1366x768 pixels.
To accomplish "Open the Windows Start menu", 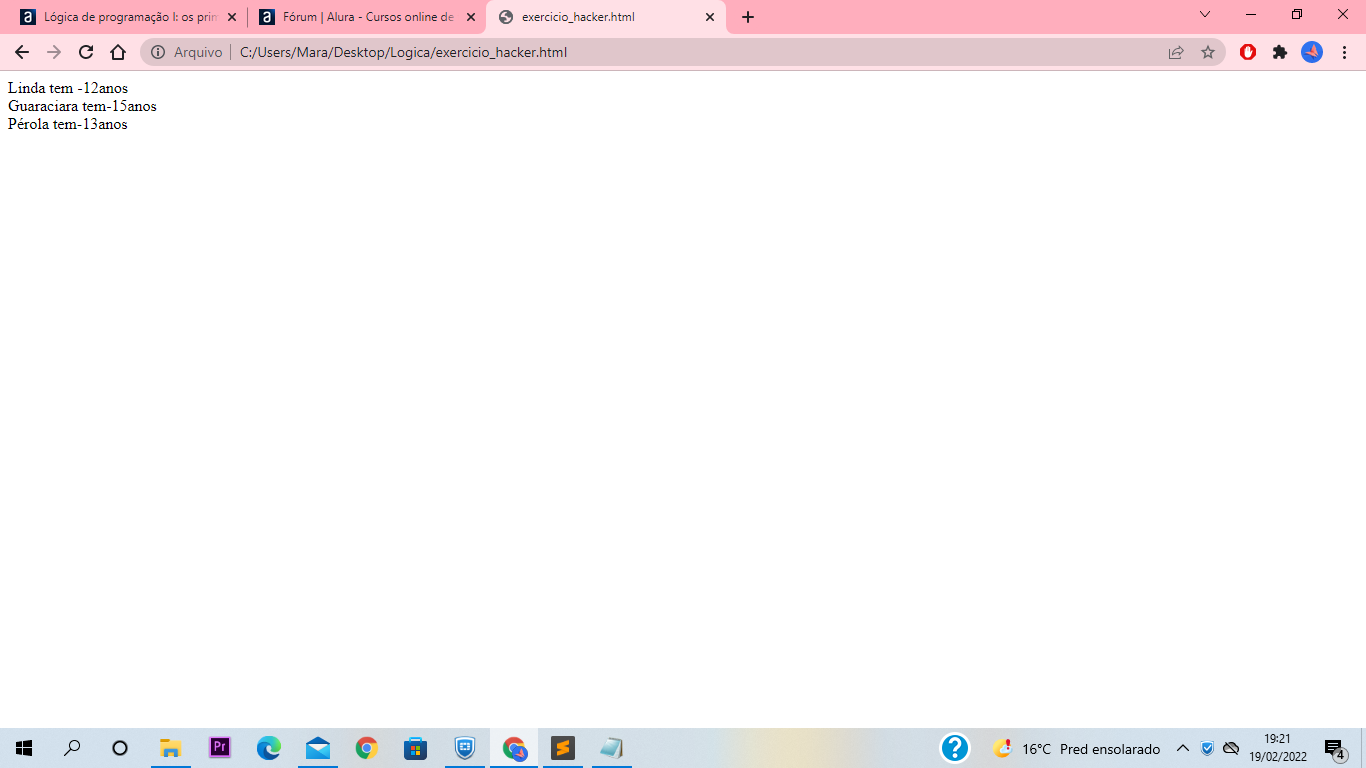I will pyautogui.click(x=24, y=748).
